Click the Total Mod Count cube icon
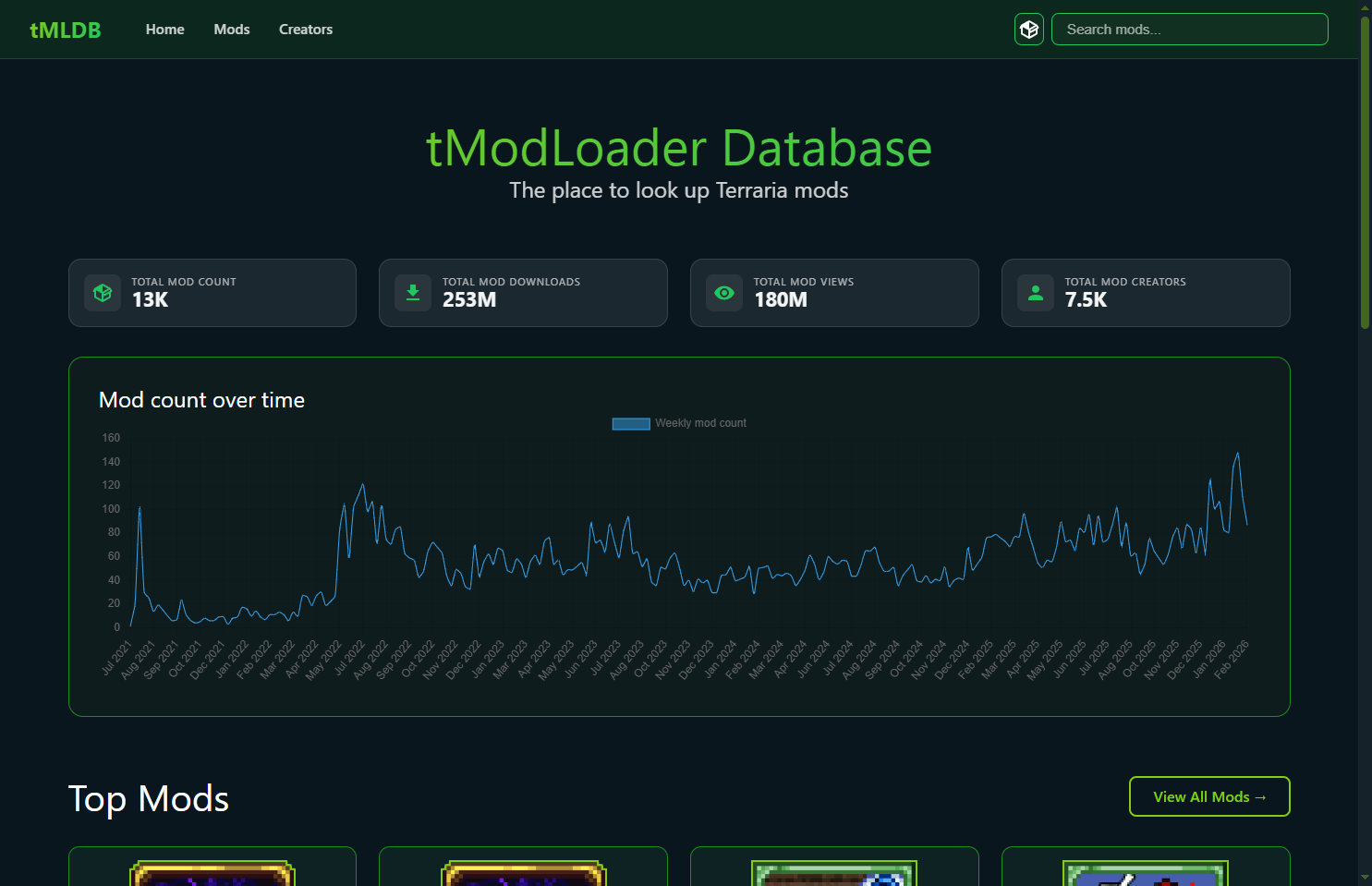1372x886 pixels. point(103,293)
